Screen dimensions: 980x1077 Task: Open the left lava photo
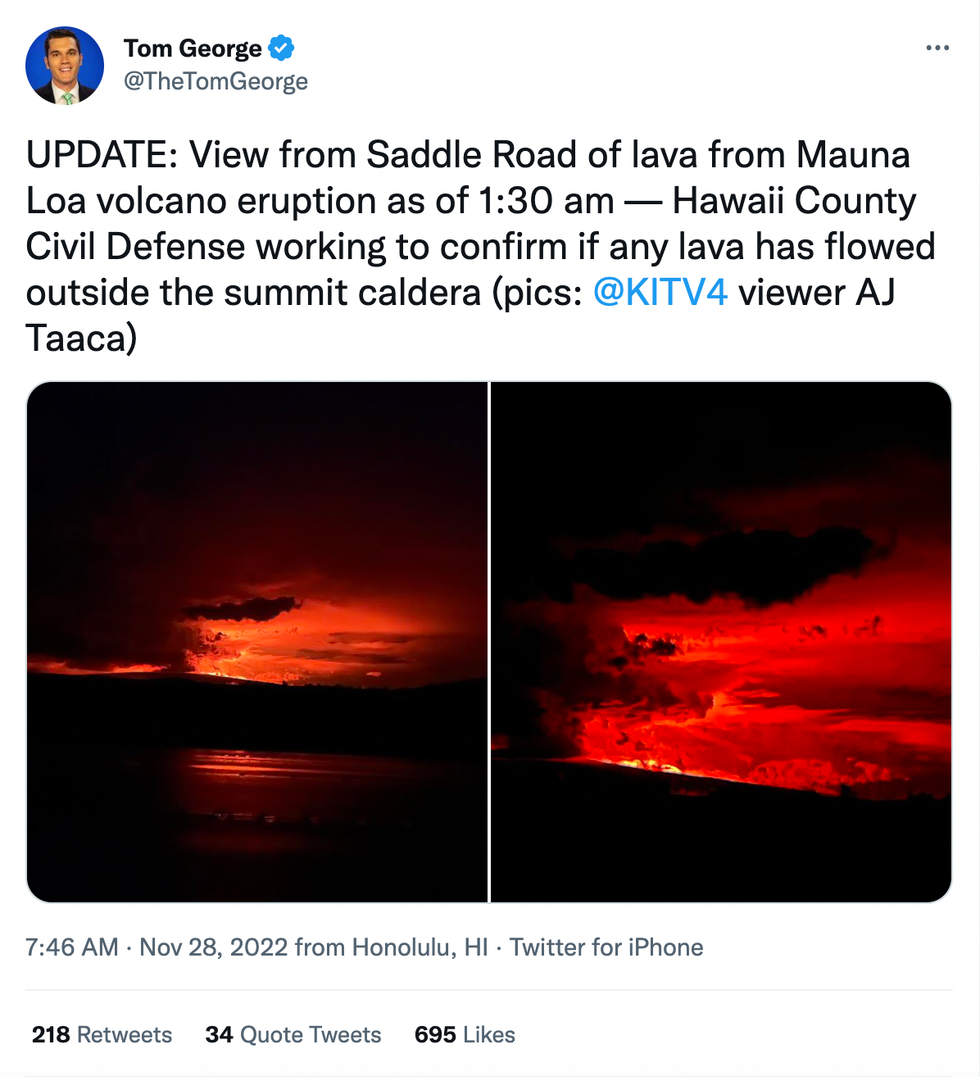(x=257, y=641)
